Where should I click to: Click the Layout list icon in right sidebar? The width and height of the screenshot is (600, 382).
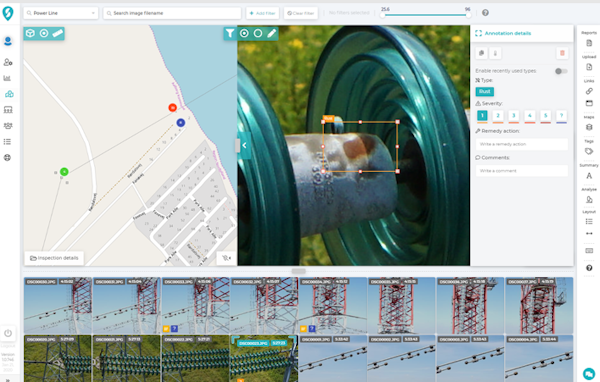589,221
